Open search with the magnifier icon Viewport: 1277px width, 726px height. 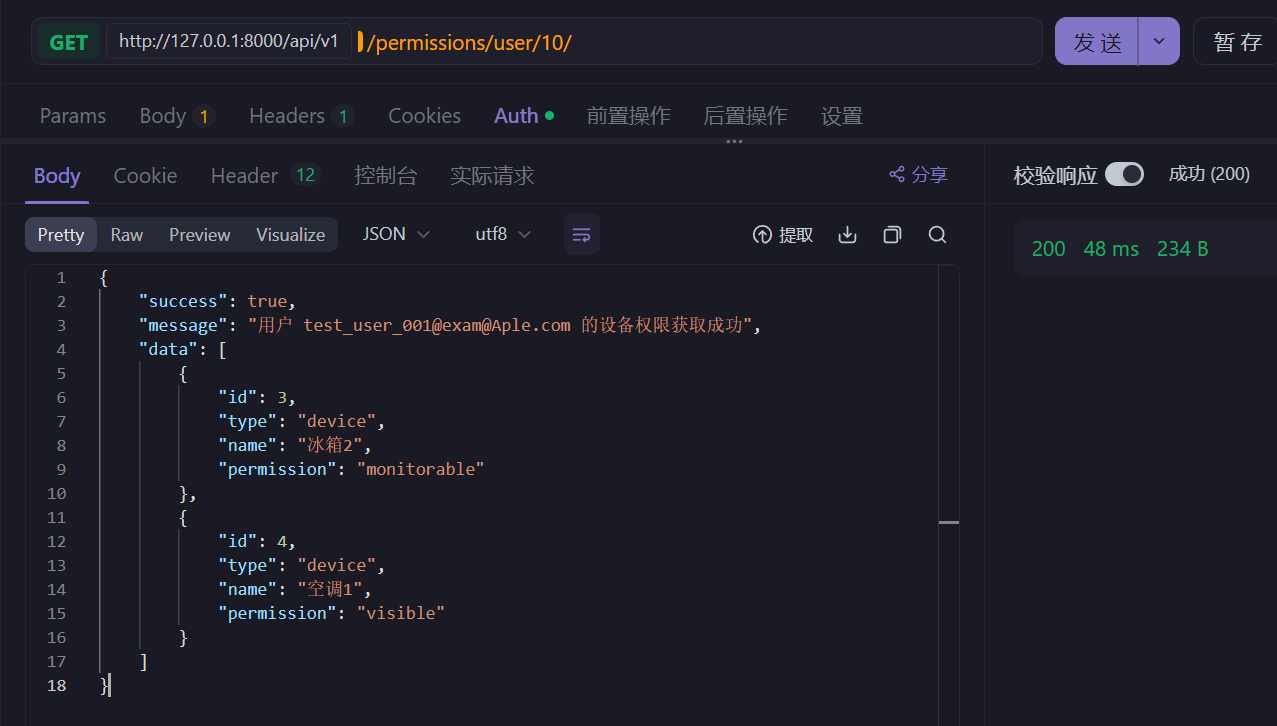937,235
